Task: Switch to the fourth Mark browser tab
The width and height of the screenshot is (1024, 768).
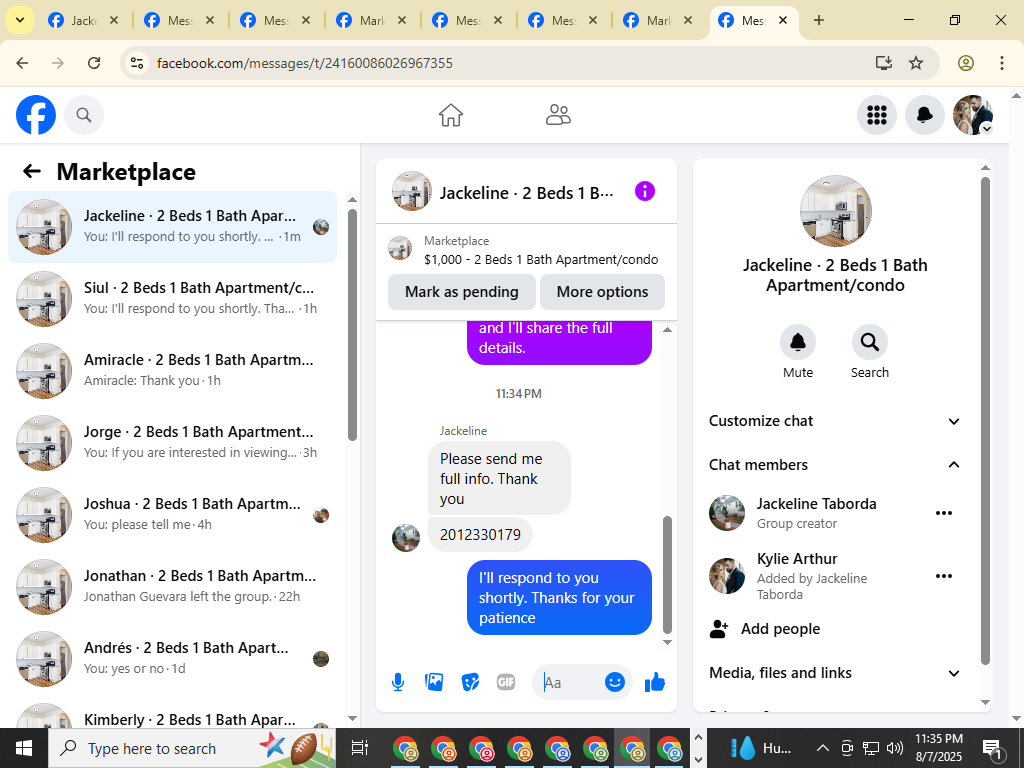Action: 372,20
